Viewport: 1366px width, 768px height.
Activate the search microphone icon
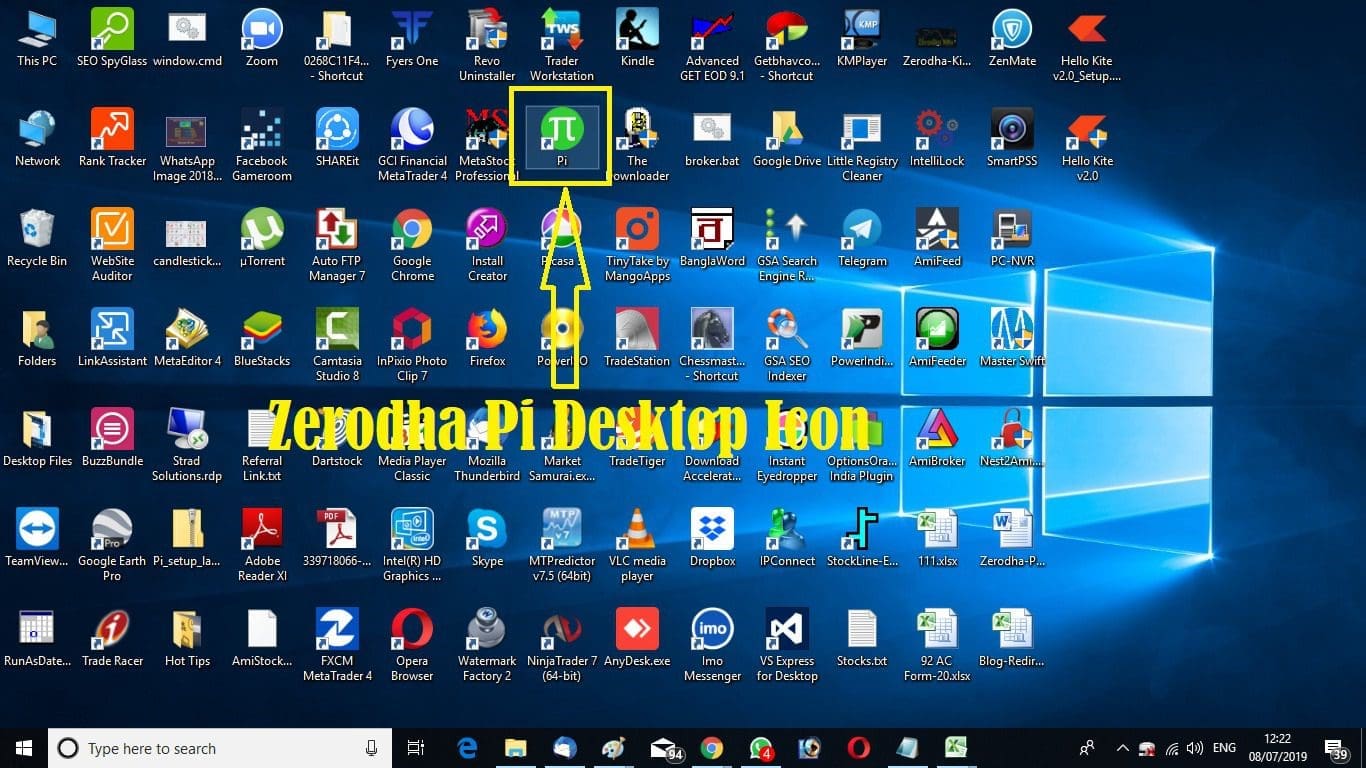coord(372,748)
